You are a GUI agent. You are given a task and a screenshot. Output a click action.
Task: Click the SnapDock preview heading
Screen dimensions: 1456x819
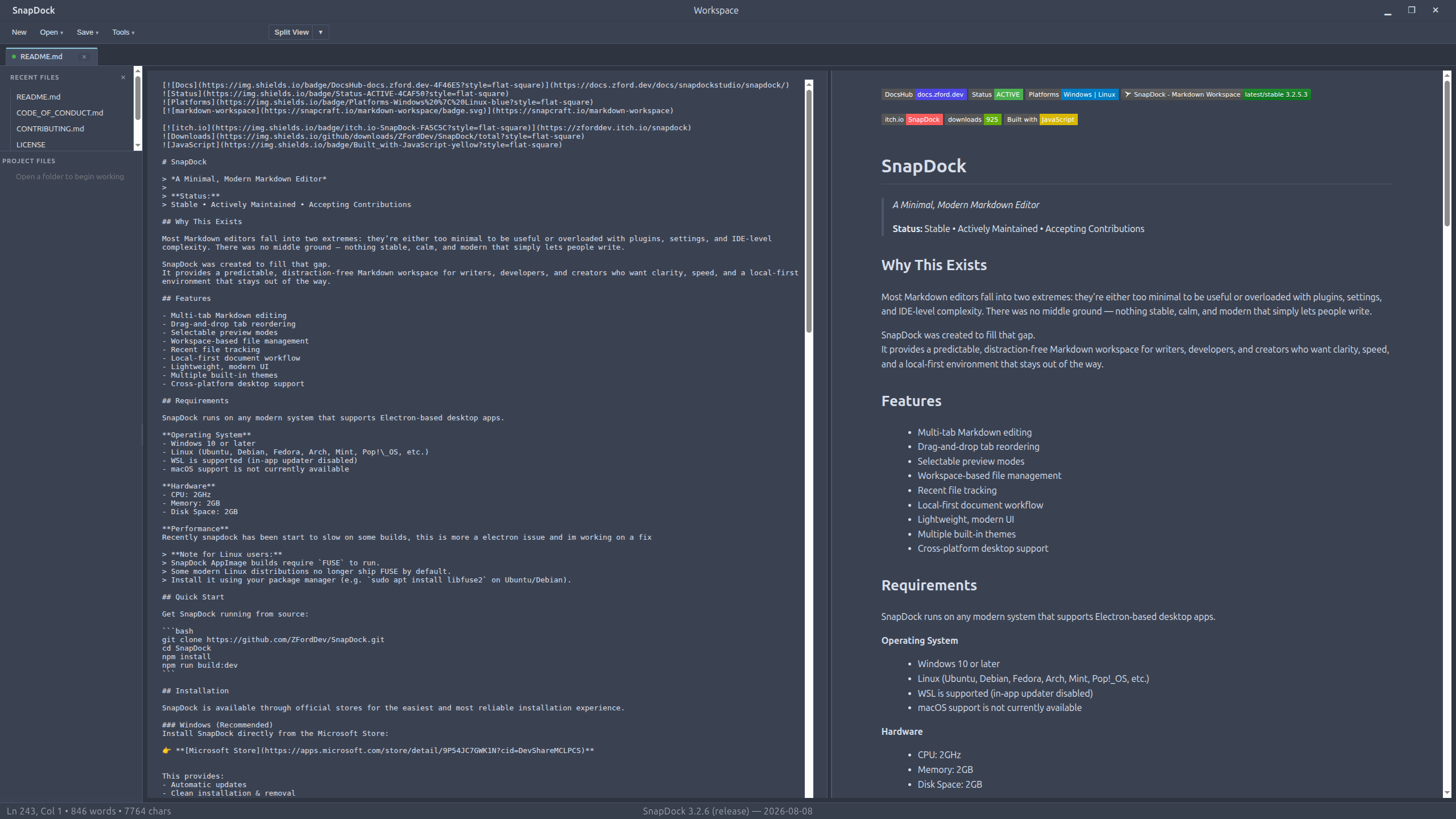pyautogui.click(x=923, y=166)
